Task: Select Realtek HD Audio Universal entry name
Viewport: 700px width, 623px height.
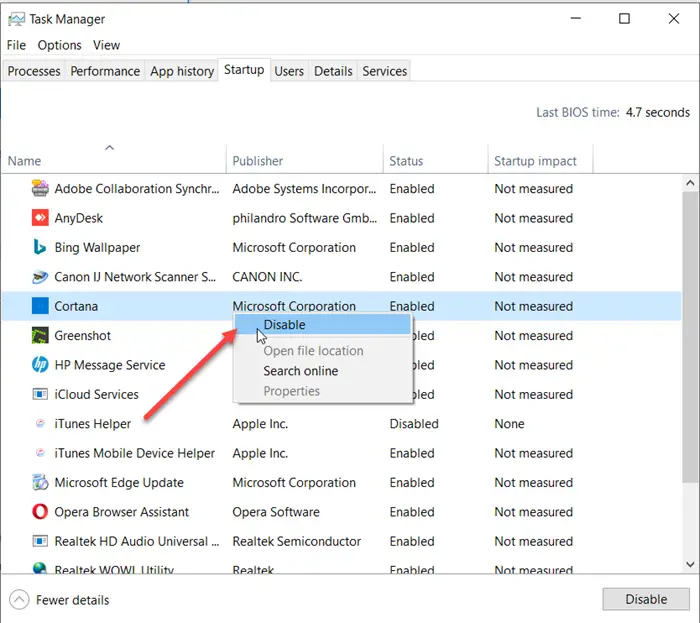Action: coord(137,541)
